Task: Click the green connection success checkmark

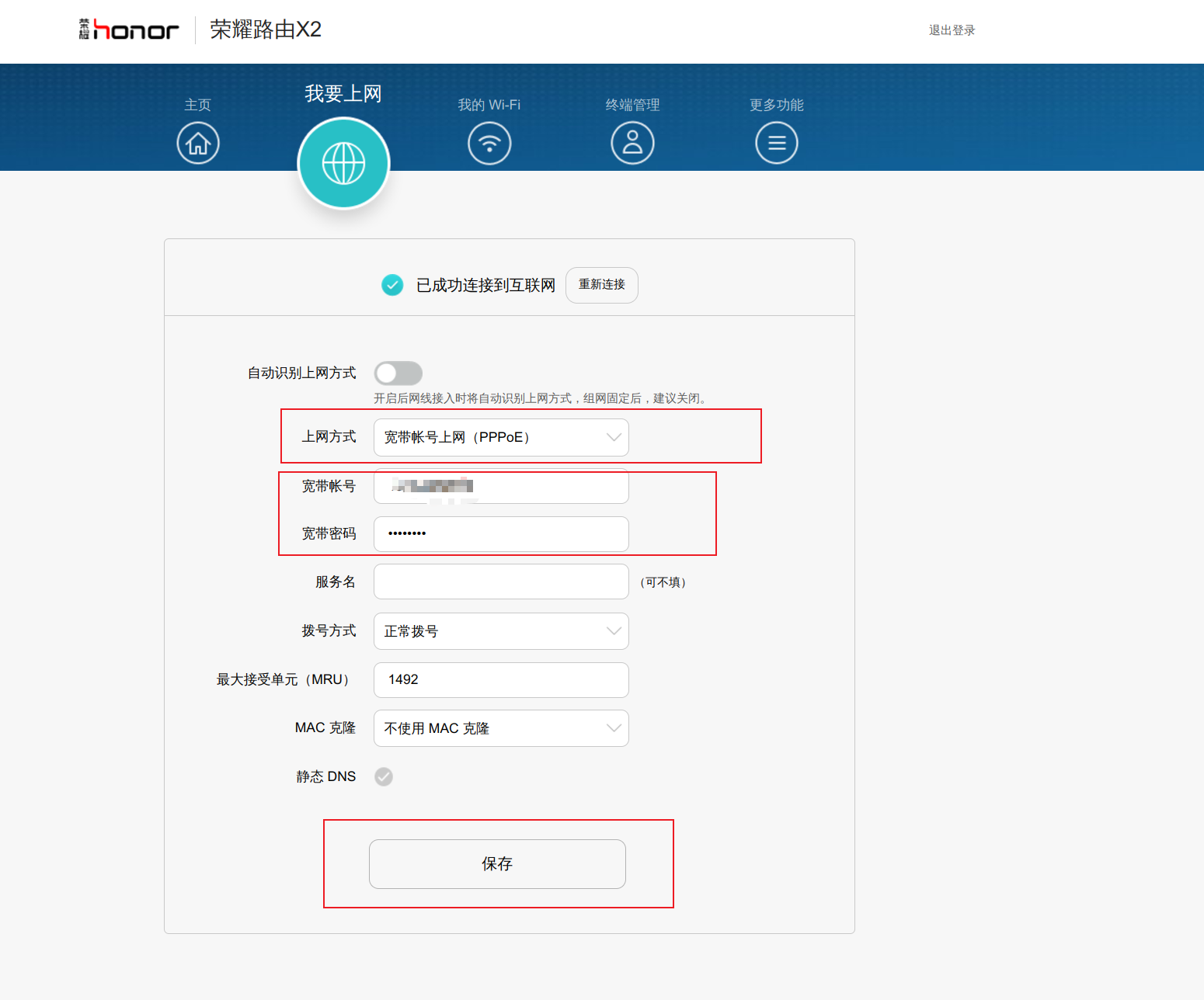Action: click(x=392, y=285)
